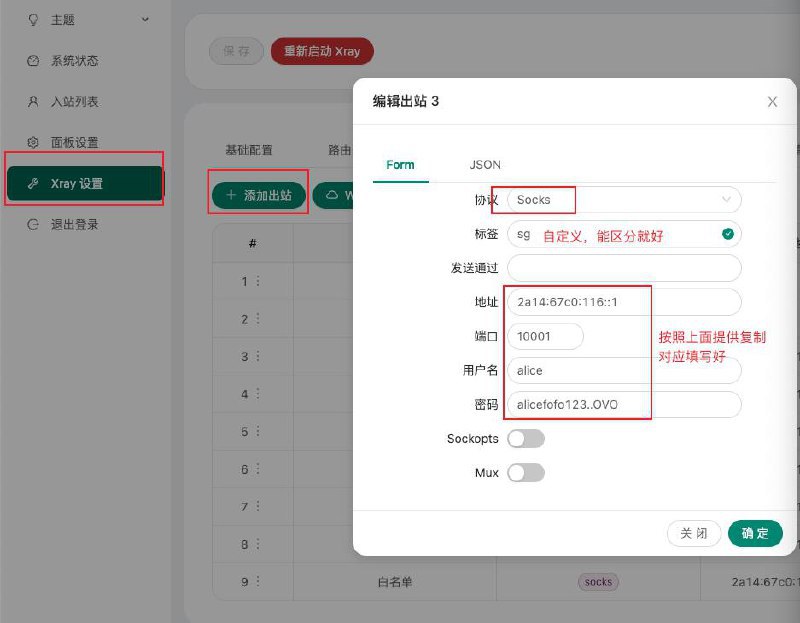Viewport: 800px width, 623px height.
Task: Click the 退出登录 logout icon
Action: coord(33,225)
